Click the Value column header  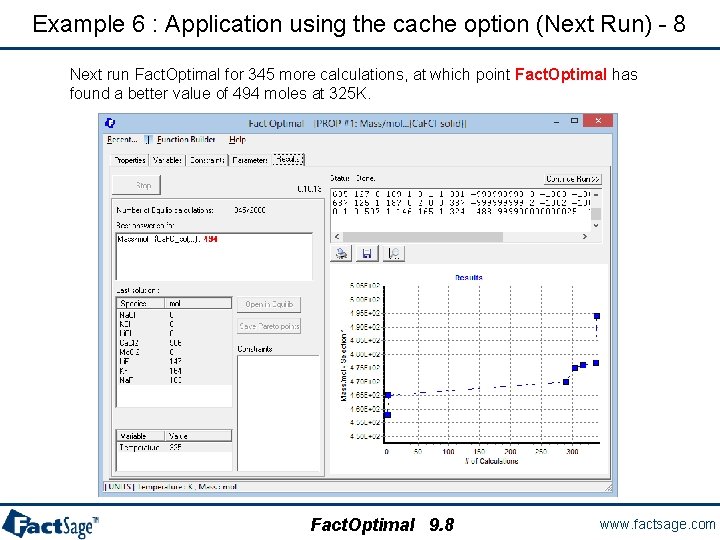tap(198, 436)
